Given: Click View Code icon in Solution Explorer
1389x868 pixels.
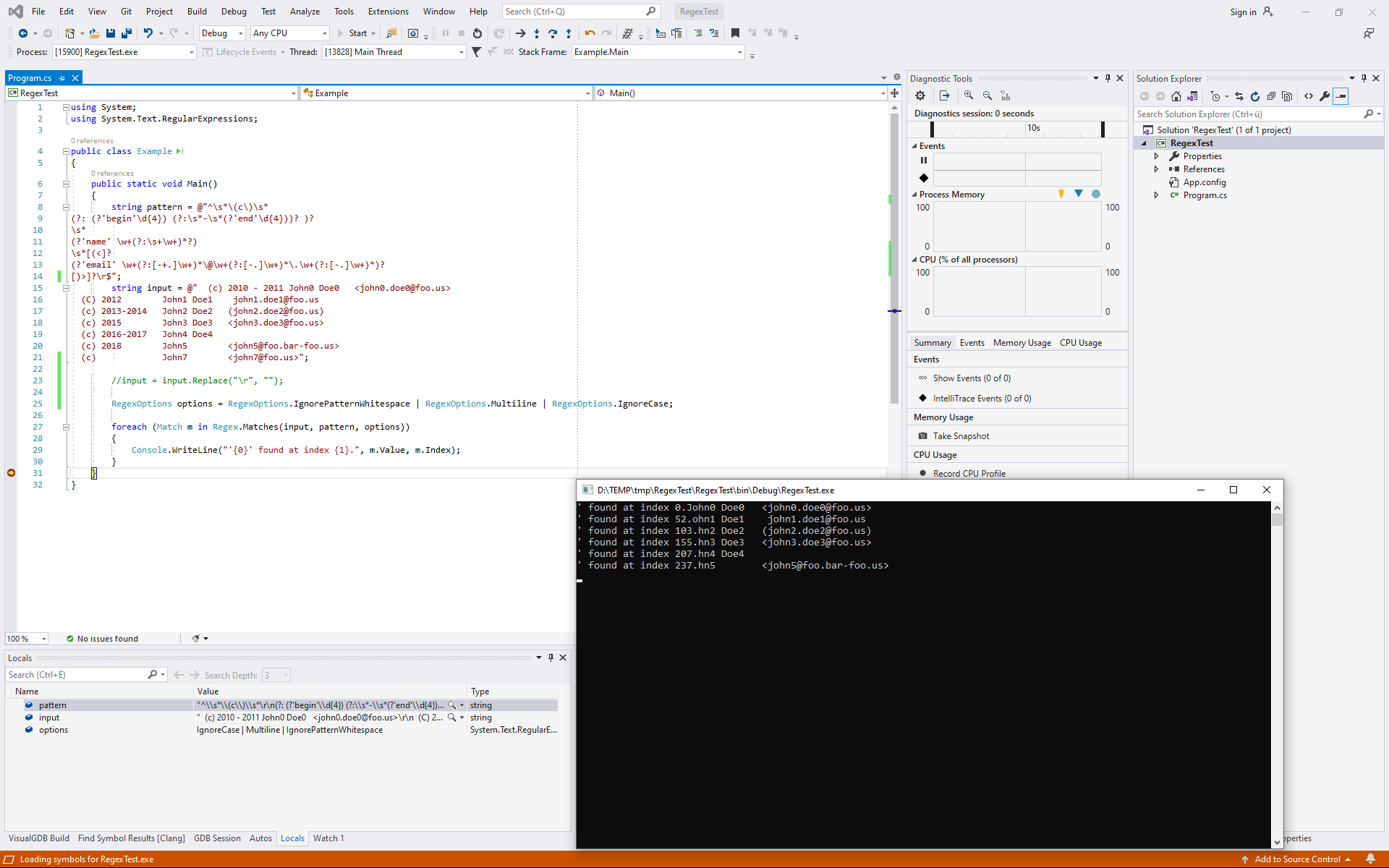Looking at the screenshot, I should click(x=1309, y=96).
